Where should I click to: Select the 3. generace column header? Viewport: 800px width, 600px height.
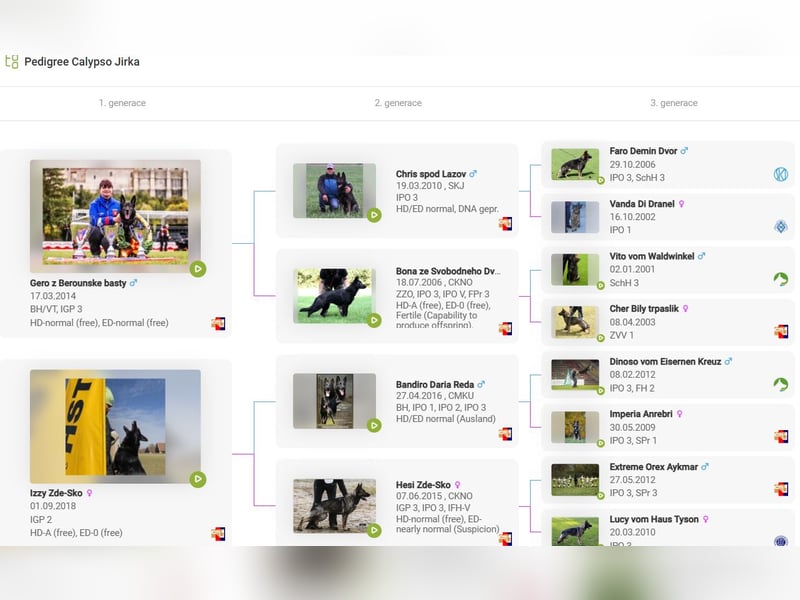point(673,103)
